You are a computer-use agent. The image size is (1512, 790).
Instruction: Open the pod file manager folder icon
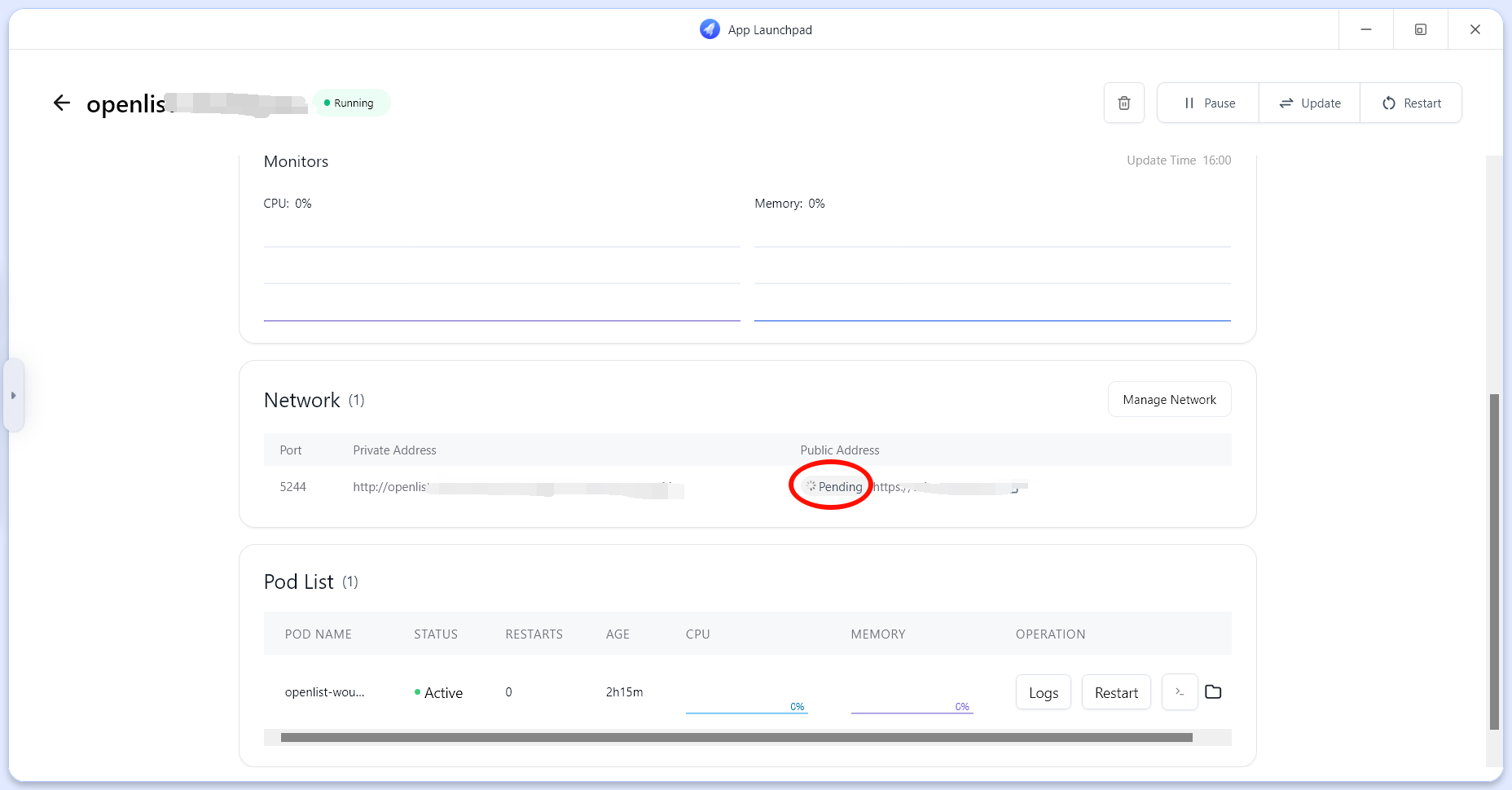[1213, 691]
